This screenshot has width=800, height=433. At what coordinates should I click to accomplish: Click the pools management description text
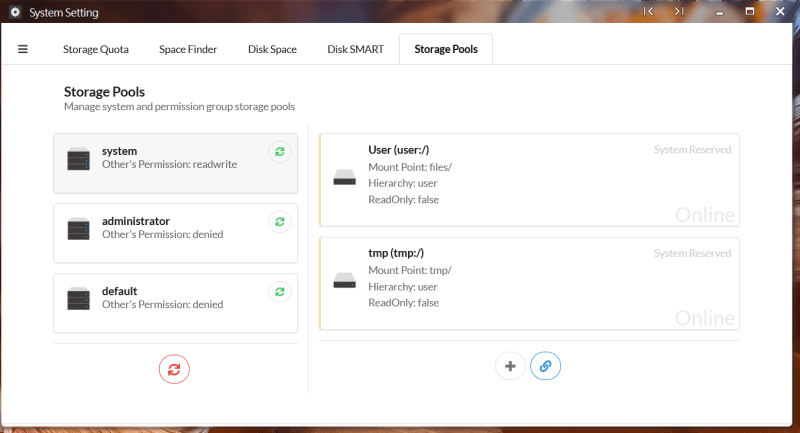click(179, 107)
